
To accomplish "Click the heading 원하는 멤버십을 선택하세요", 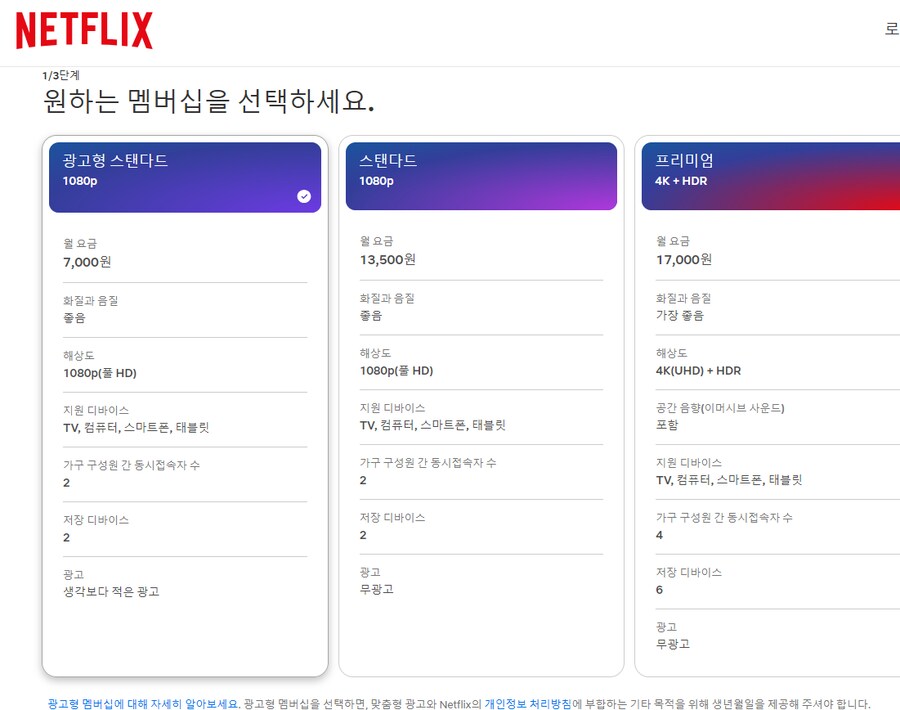I will point(209,101).
